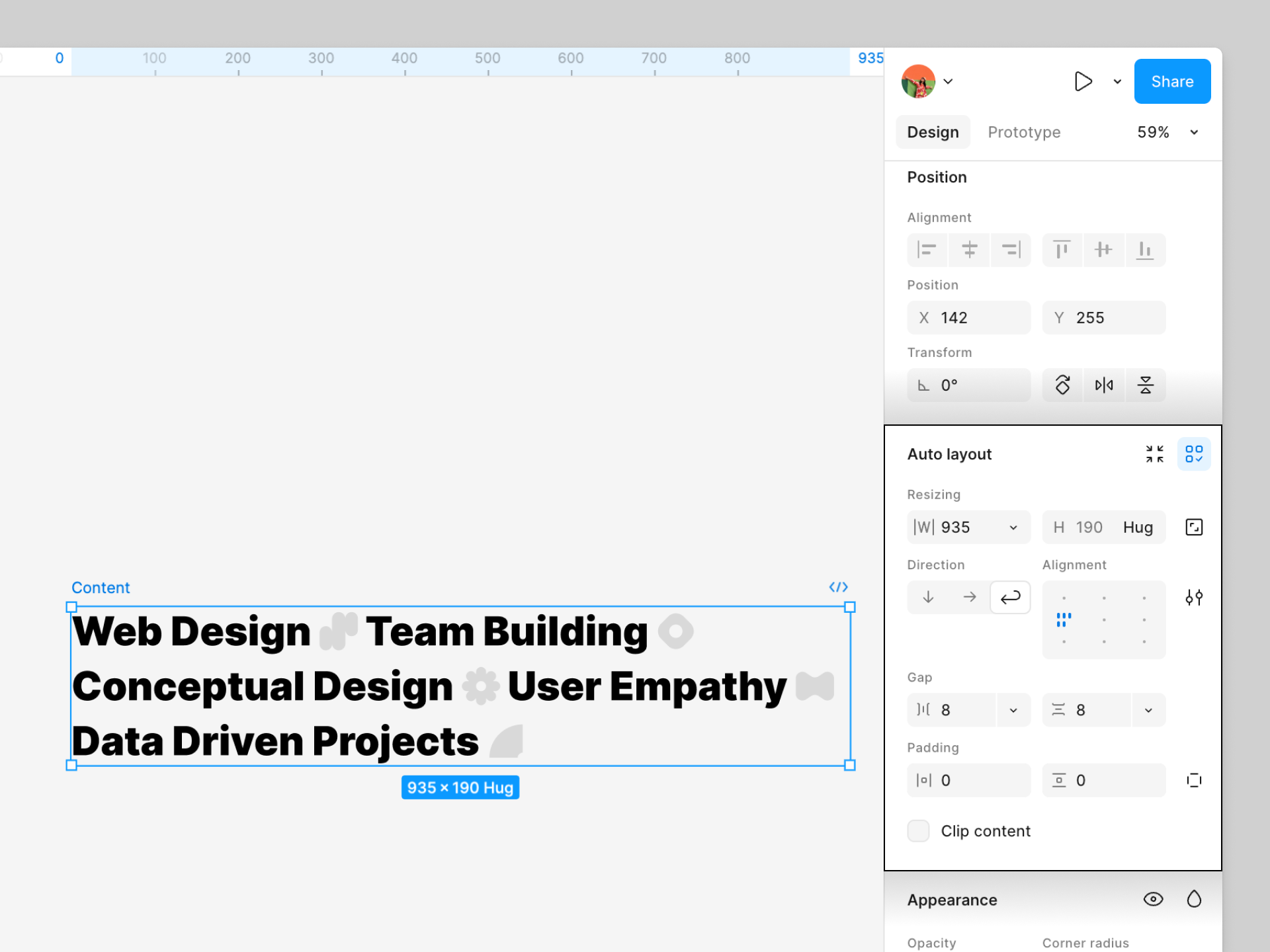This screenshot has width=1270, height=952.
Task: Click vertical gap value 8
Action: pos(1087,710)
